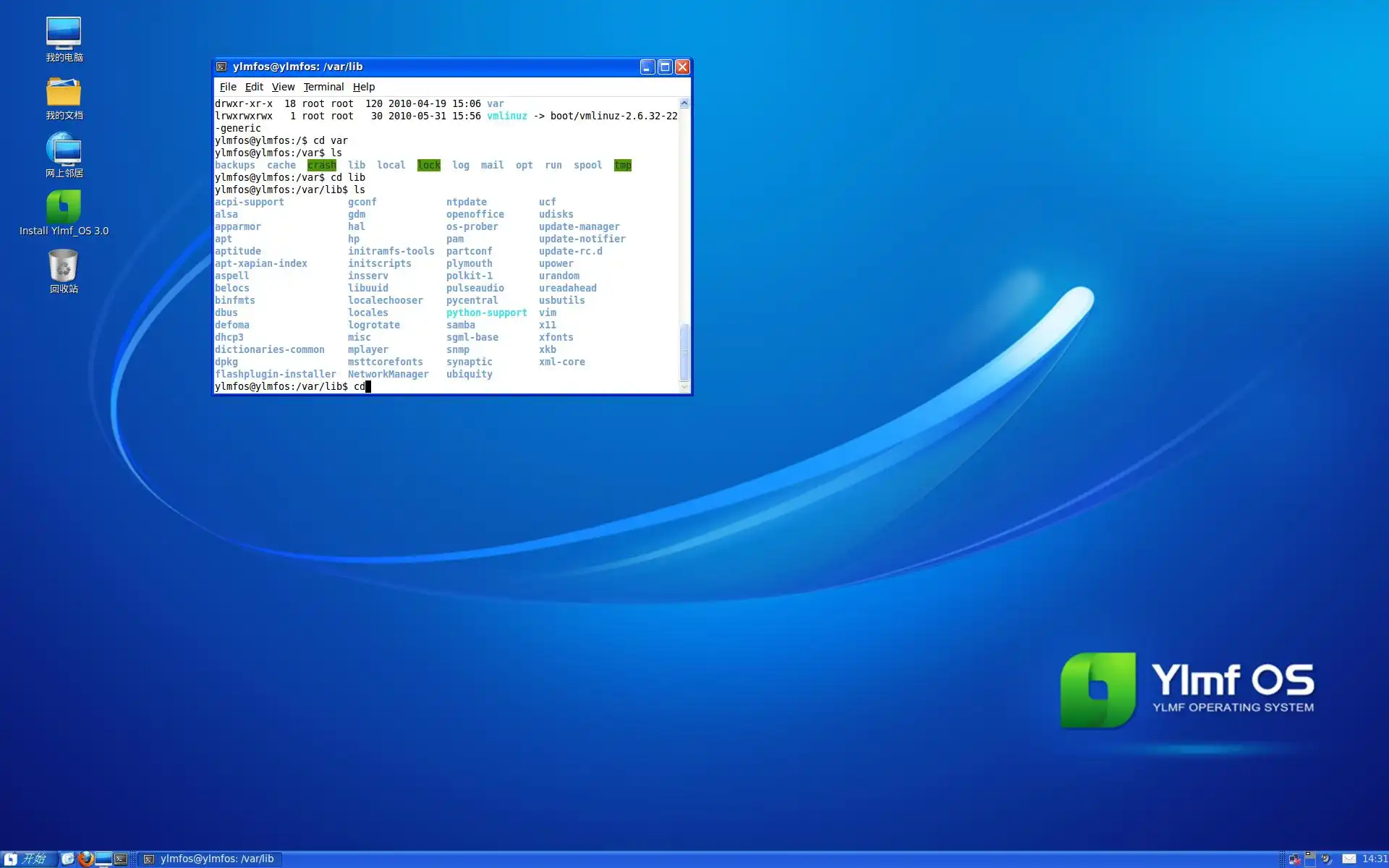Open the volume speaker tray icon

(x=1327, y=859)
